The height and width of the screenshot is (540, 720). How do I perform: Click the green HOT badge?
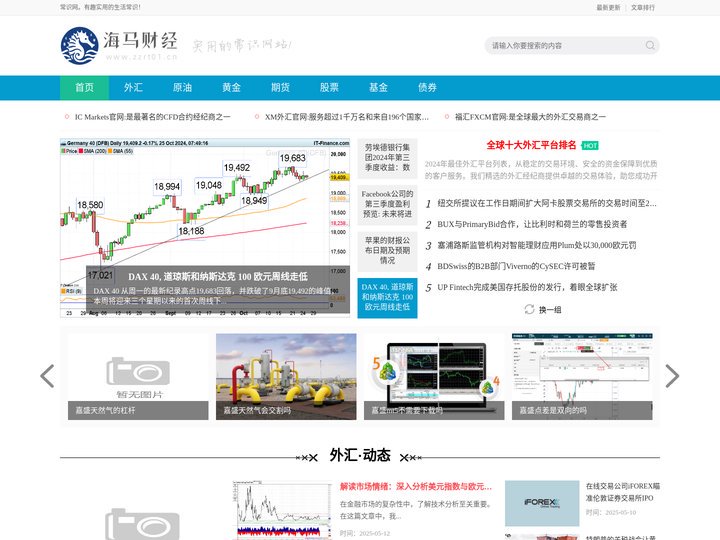[x=590, y=146]
